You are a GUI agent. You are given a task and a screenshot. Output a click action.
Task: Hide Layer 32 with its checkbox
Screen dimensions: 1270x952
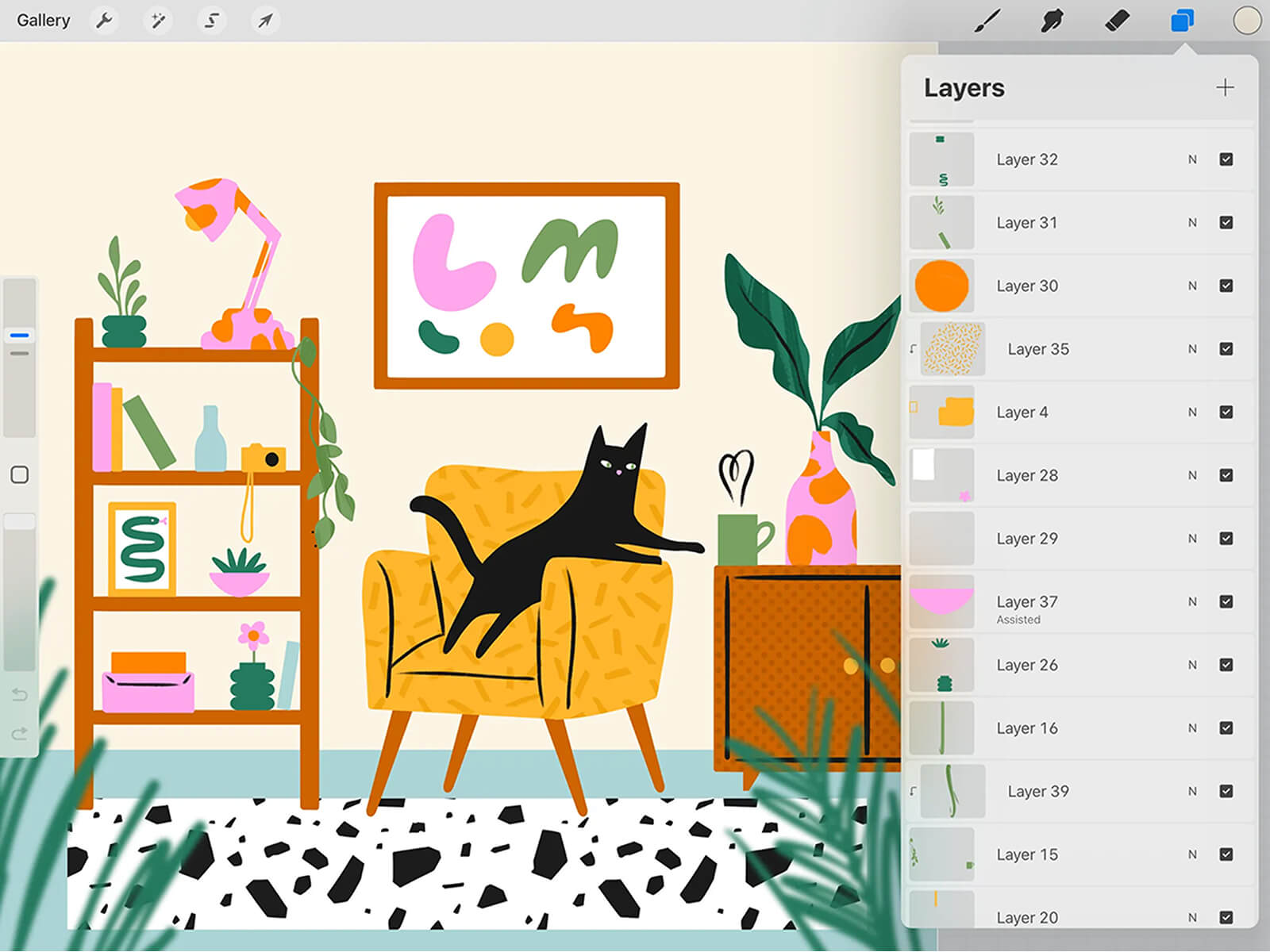(x=1226, y=159)
